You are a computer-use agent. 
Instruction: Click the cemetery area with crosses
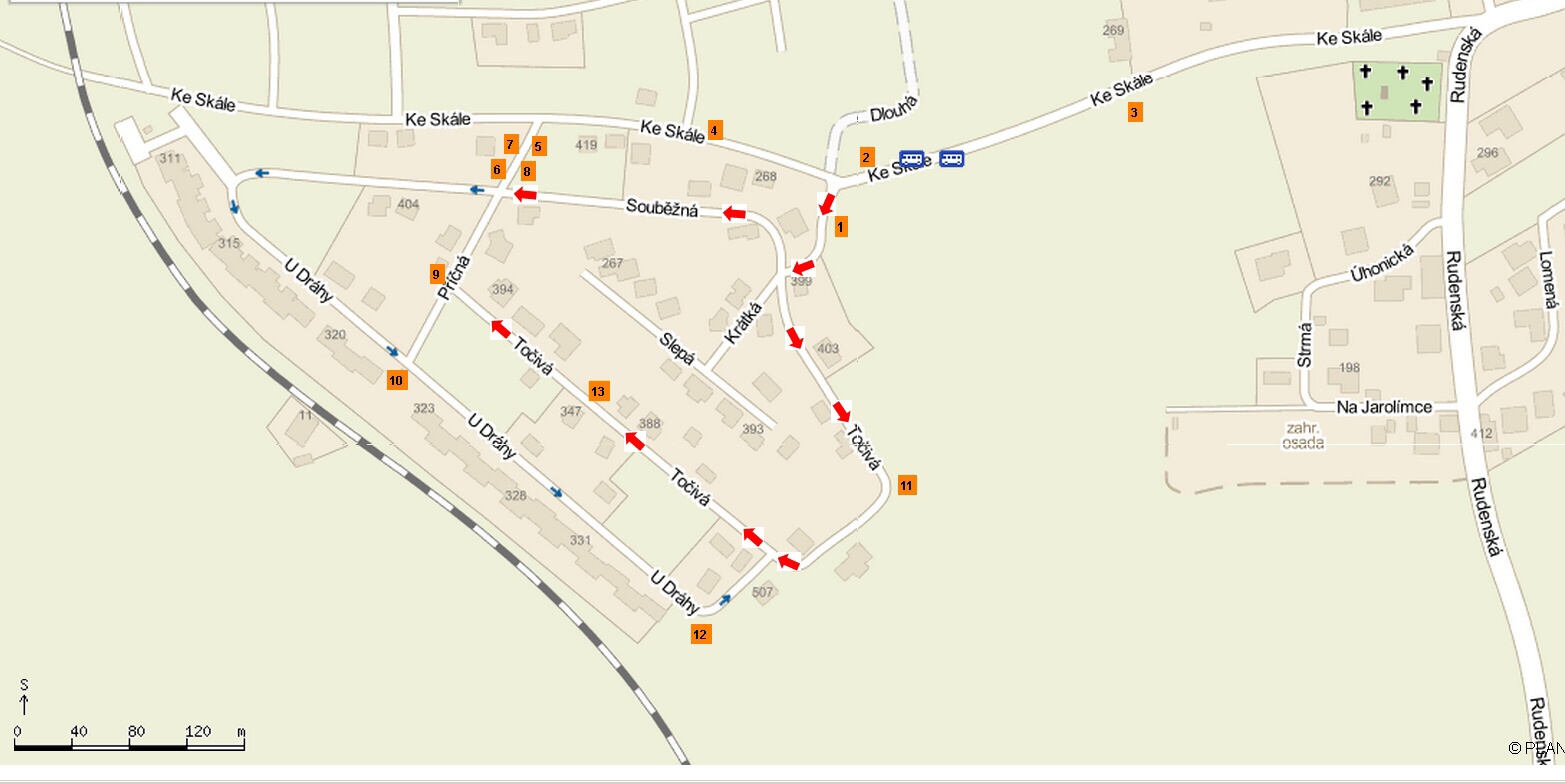coord(1399,90)
